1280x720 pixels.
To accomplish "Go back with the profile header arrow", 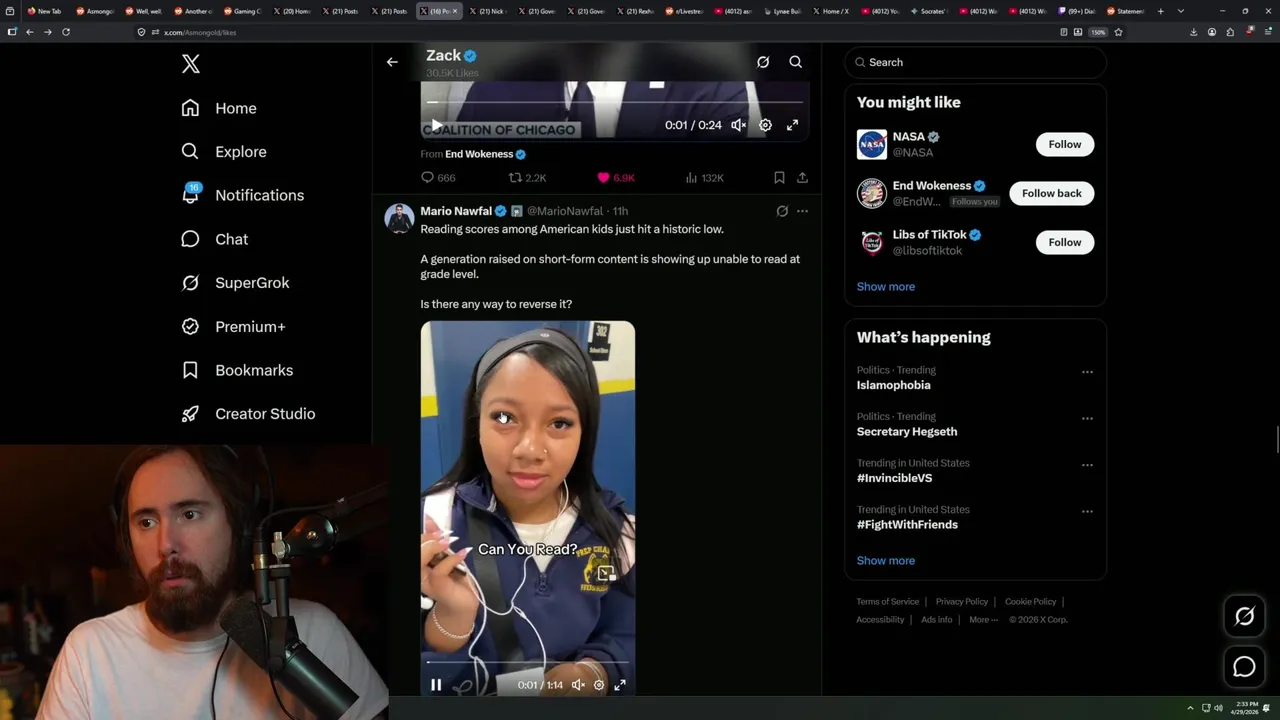I will click(x=392, y=62).
